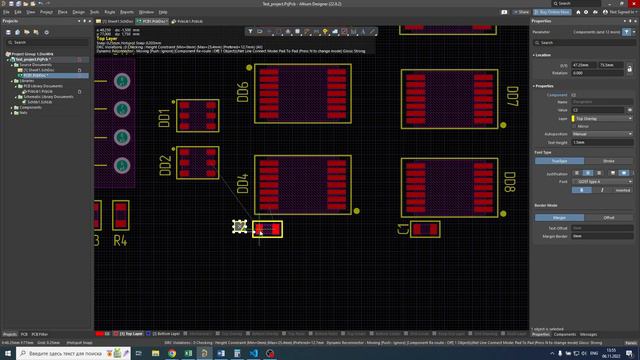
Task: Click the Properties panel filter funnel button
Action: click(626, 32)
